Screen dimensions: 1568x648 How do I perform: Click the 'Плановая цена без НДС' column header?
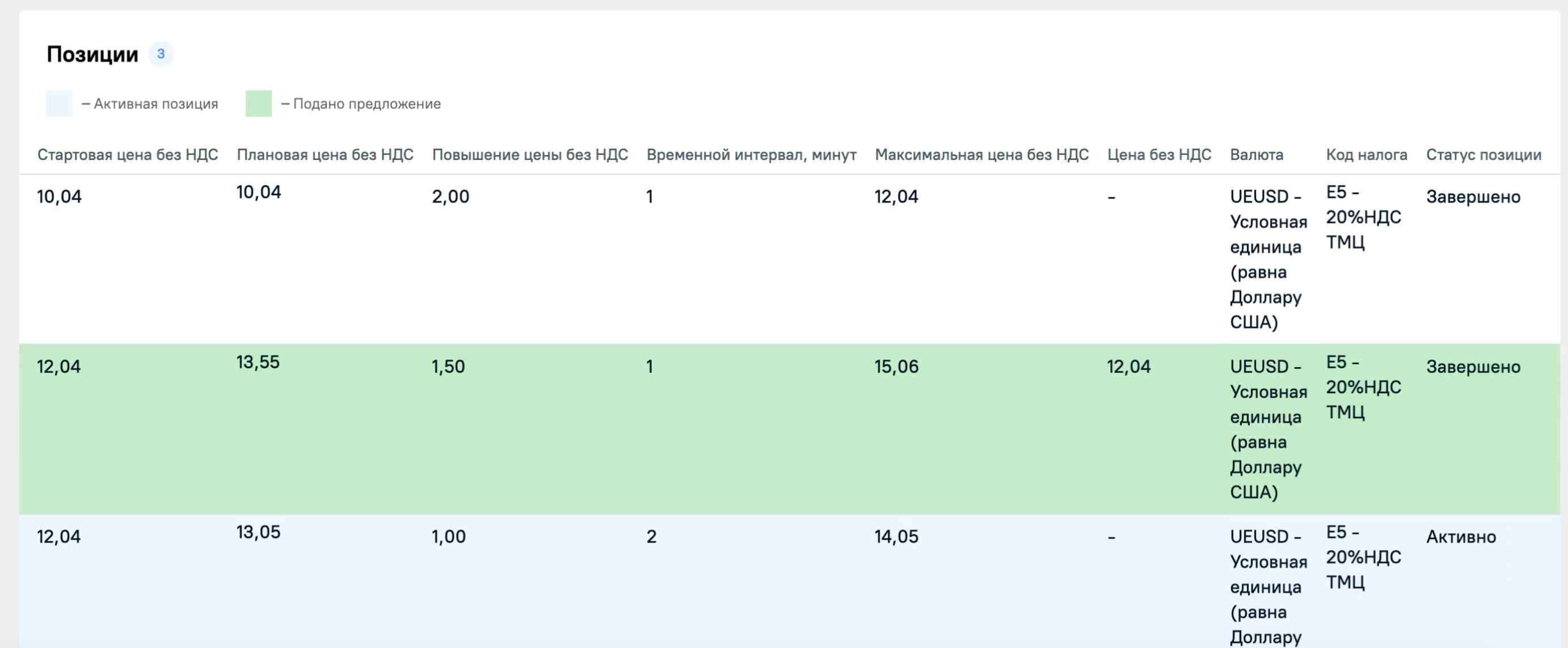(x=325, y=155)
